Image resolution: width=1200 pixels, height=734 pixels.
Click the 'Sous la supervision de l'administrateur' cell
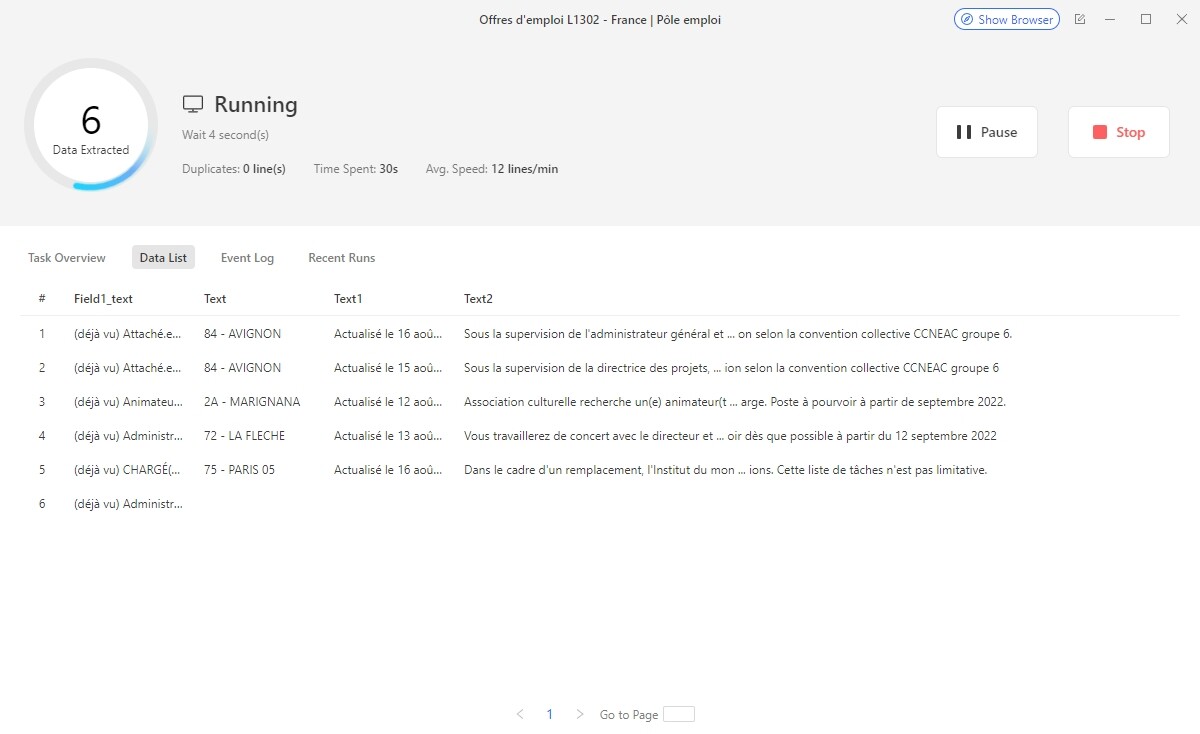[738, 334]
